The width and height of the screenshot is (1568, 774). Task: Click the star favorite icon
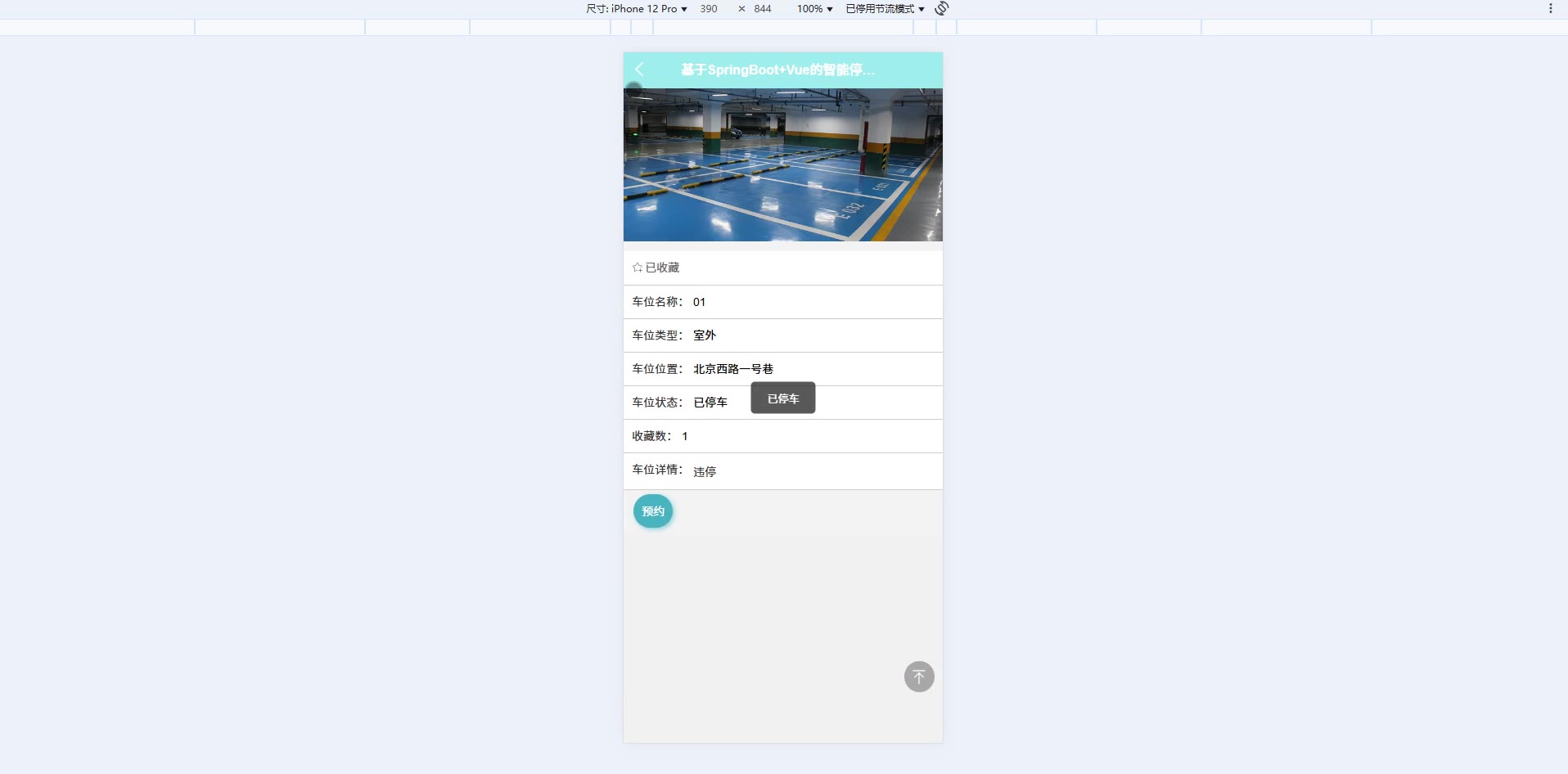638,268
